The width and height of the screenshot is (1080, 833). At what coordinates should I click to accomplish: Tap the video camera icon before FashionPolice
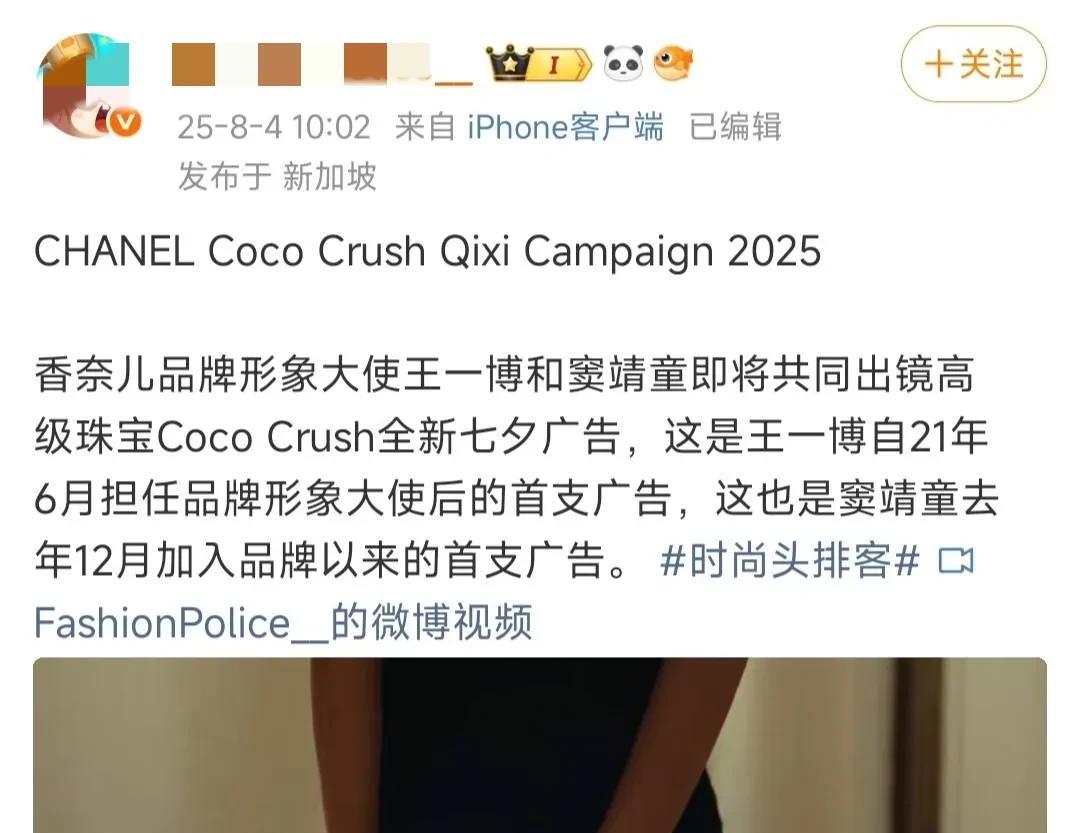click(957, 561)
